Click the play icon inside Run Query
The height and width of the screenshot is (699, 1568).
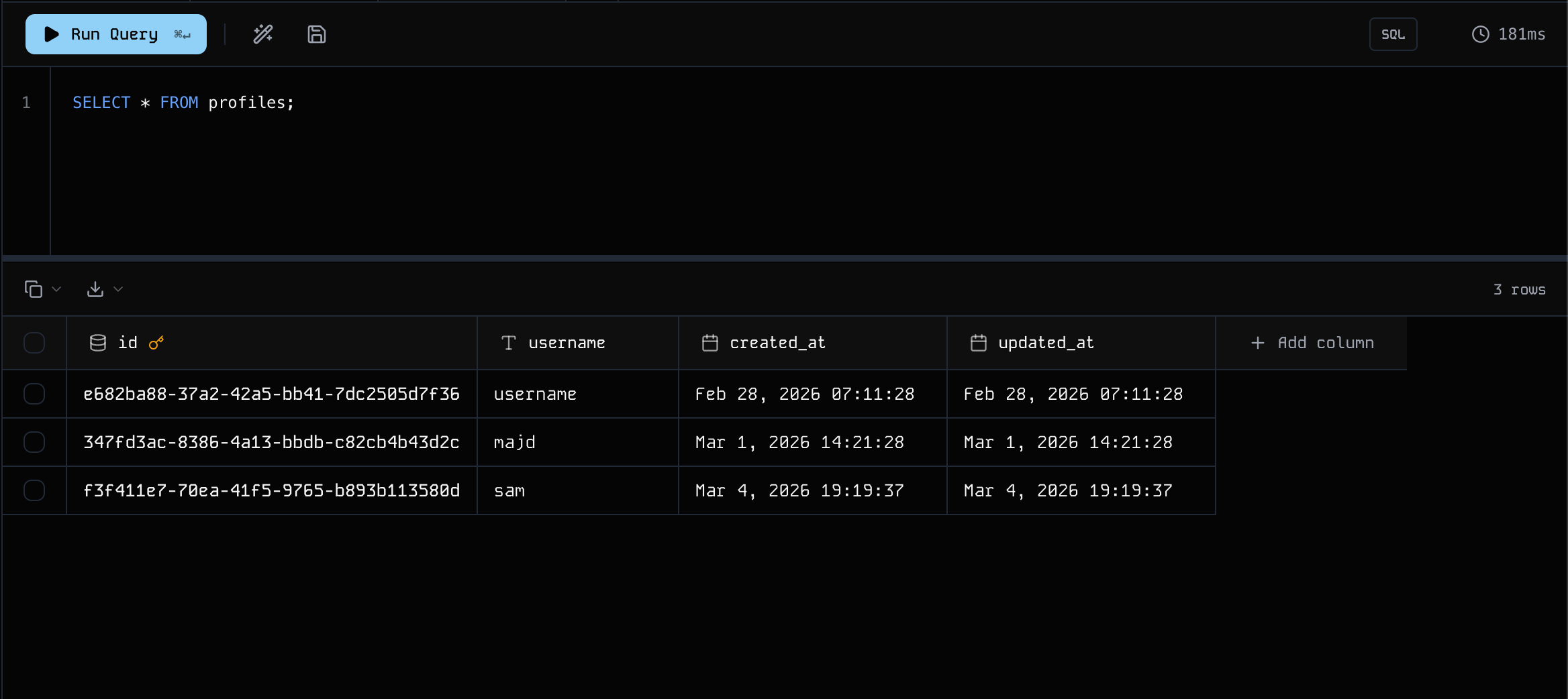pos(50,34)
